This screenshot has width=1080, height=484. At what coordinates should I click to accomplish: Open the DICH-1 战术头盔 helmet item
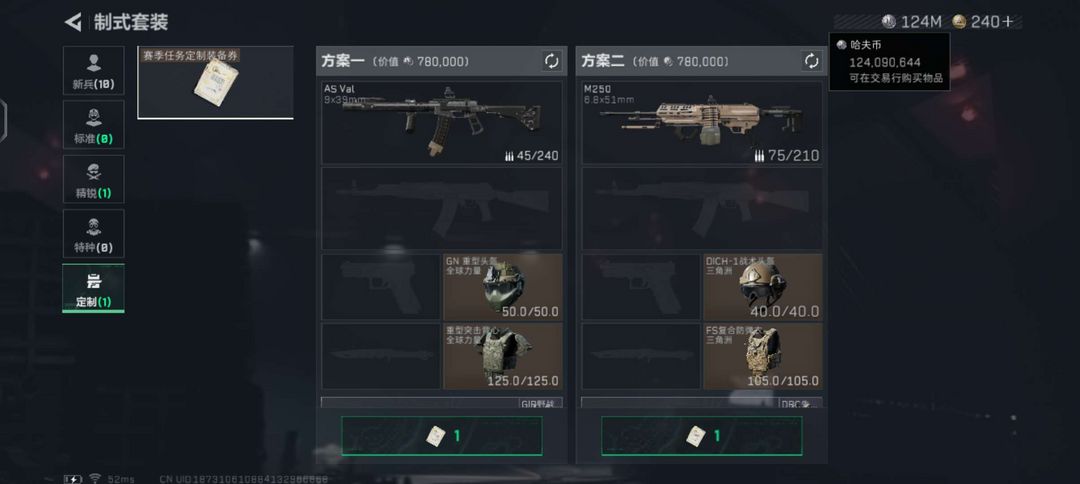(x=762, y=287)
